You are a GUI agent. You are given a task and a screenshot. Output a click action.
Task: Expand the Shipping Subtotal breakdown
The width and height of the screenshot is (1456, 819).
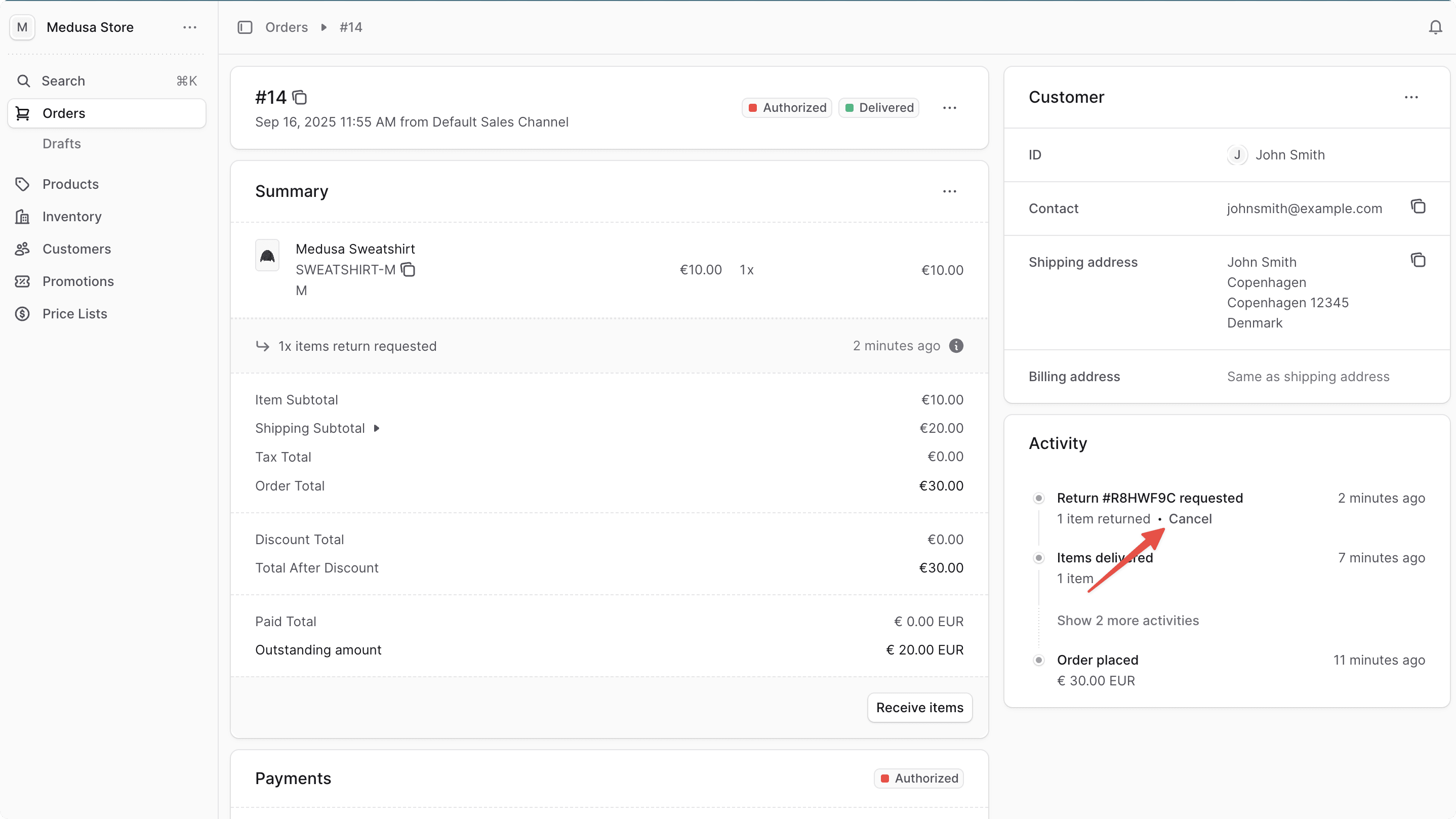tap(377, 428)
